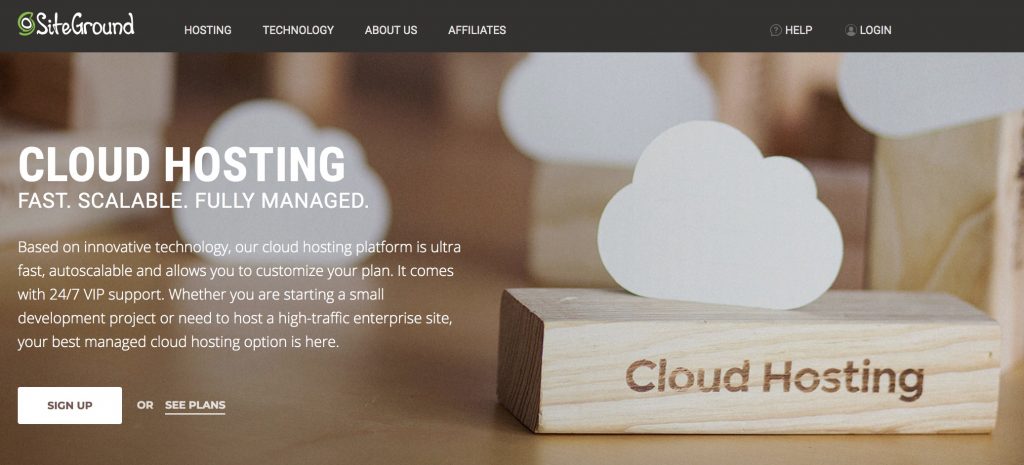
Task: Open the Login link text
Action: (875, 30)
